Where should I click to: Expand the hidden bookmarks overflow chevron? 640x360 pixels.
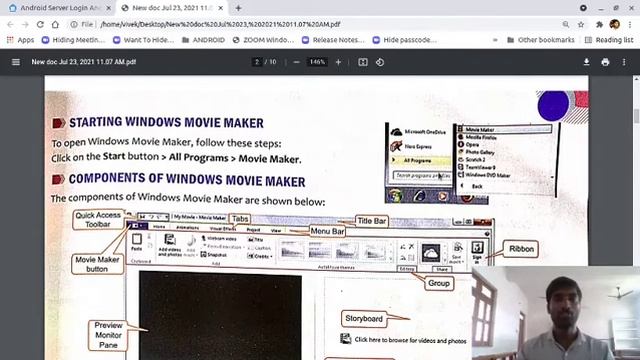coord(495,40)
